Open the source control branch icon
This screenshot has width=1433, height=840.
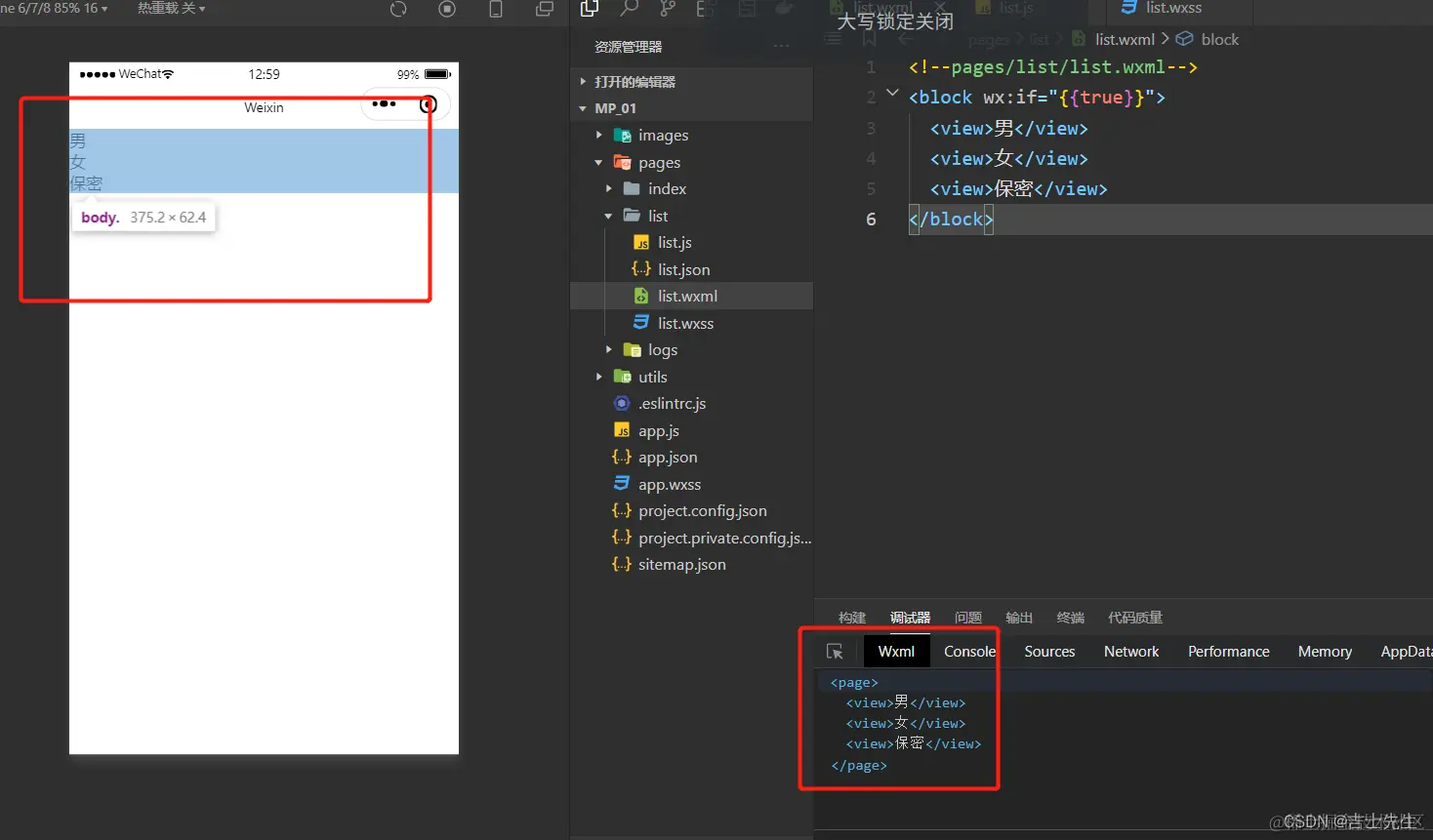(668, 9)
